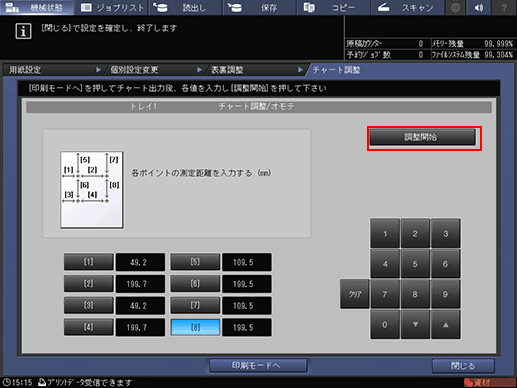This screenshot has height=388, width=517.
Task: Tap keypad digit 1
Action: (385, 233)
